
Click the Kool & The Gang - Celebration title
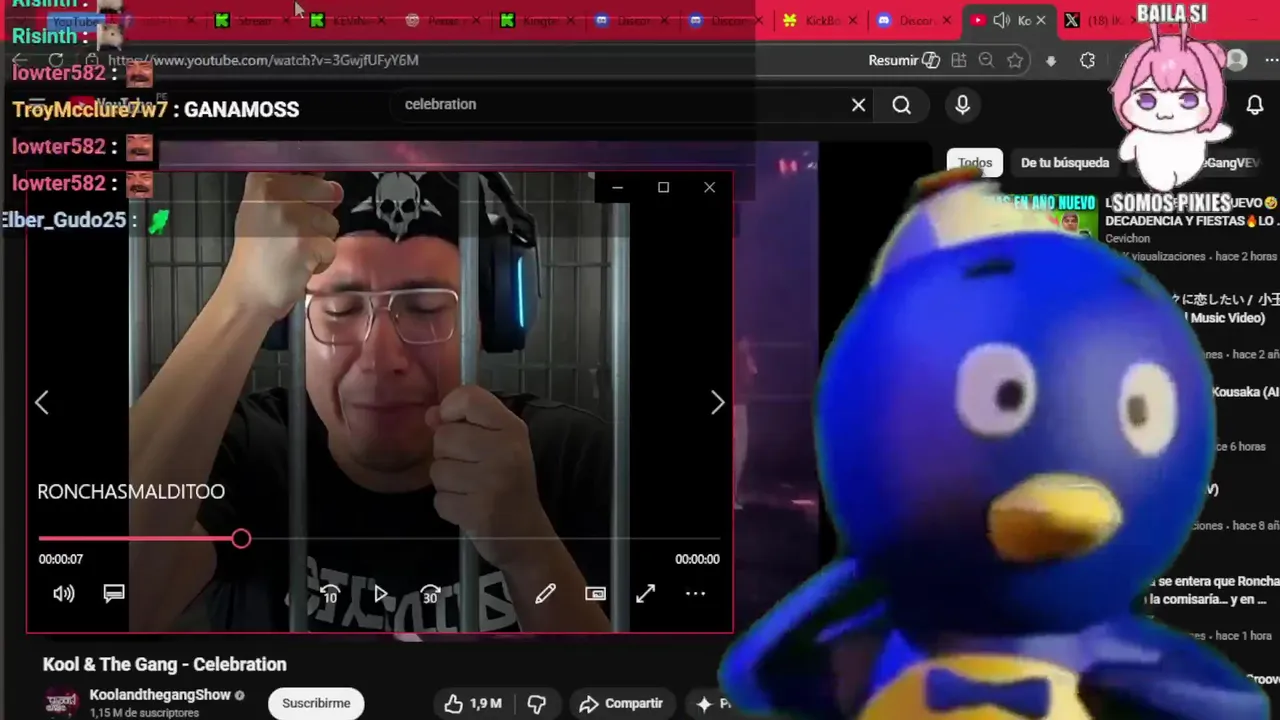coord(164,664)
